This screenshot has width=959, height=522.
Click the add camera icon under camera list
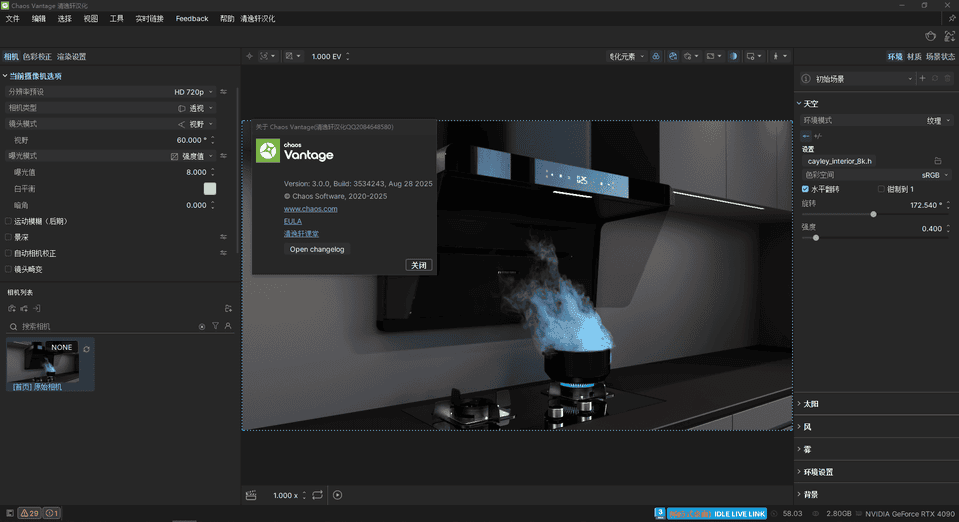point(12,308)
